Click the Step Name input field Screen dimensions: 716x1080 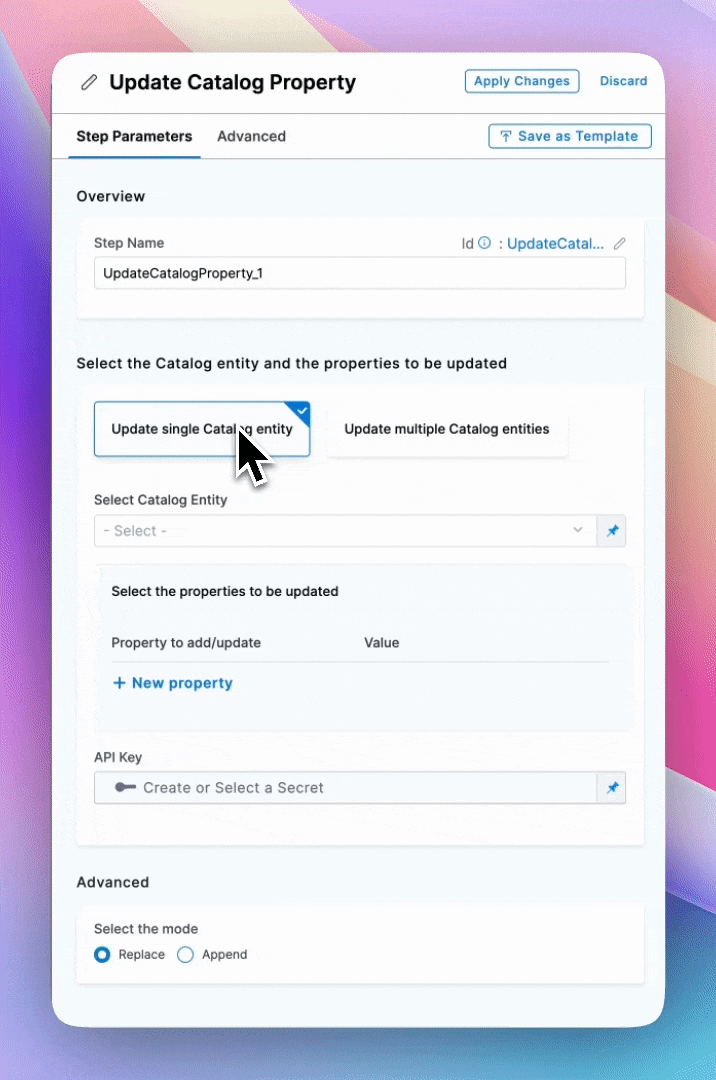pyautogui.click(x=360, y=273)
